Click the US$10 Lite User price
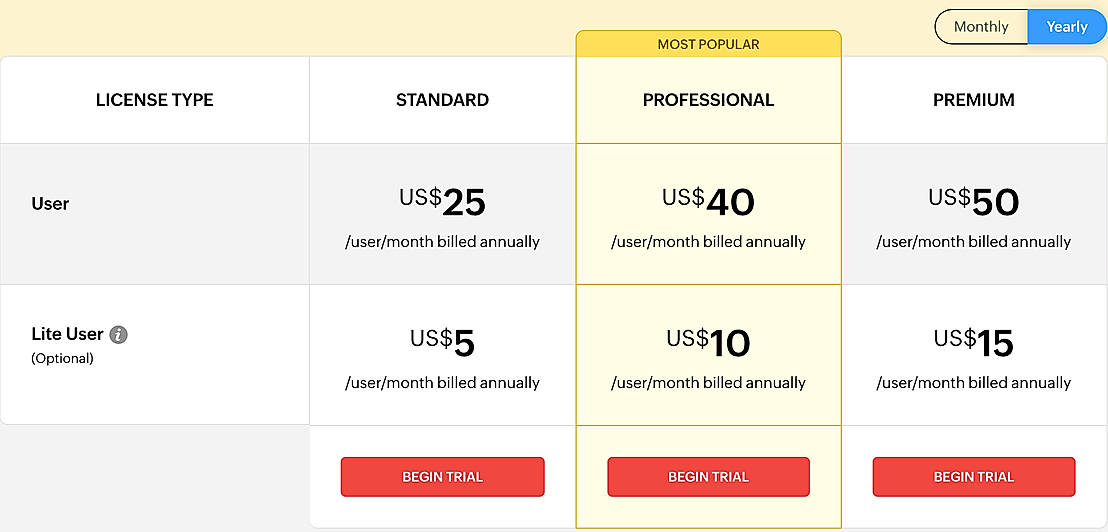This screenshot has height=532, width=1108. (708, 343)
